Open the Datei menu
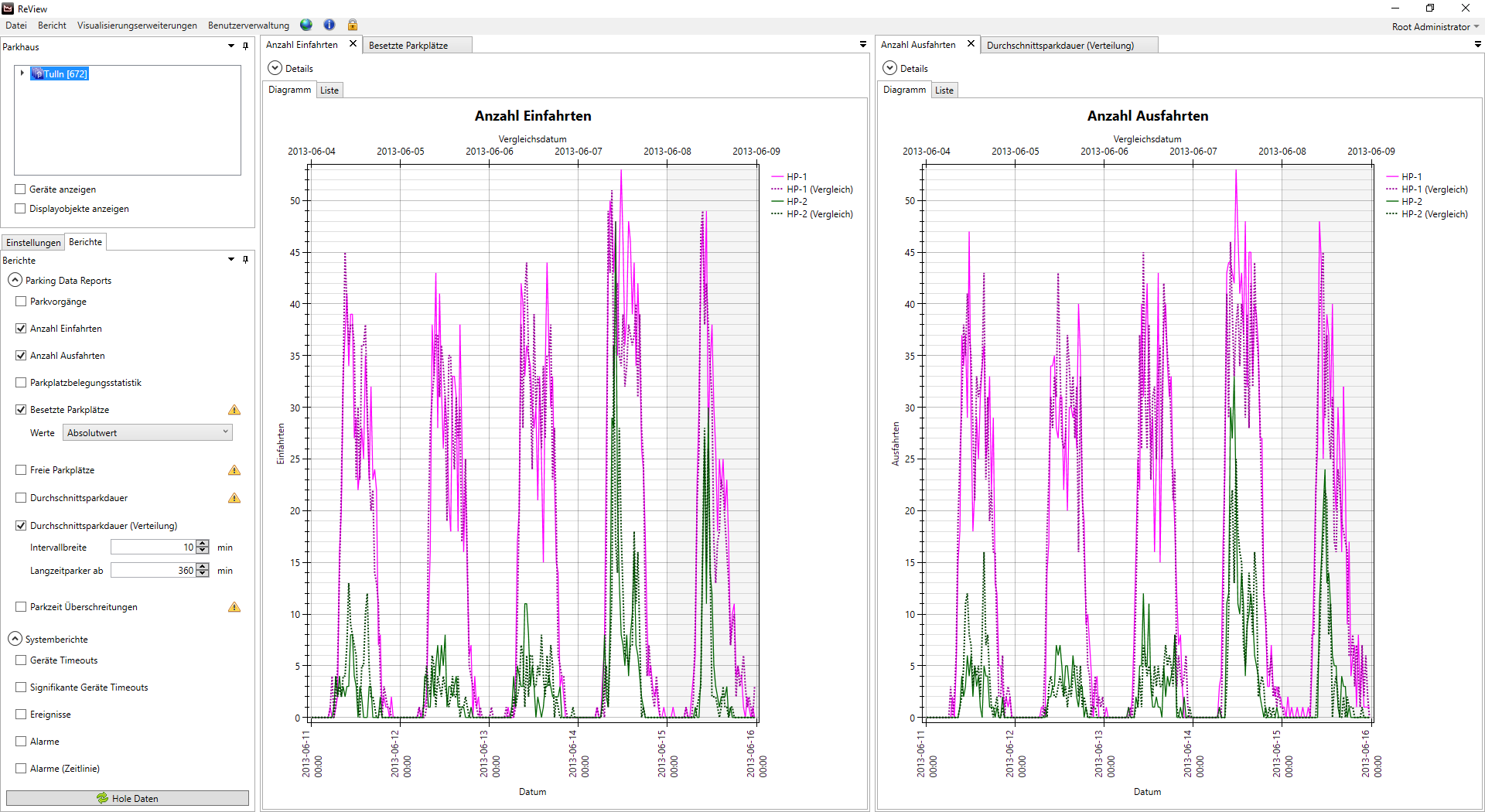This screenshot has height=812, width=1485. pyautogui.click(x=15, y=26)
